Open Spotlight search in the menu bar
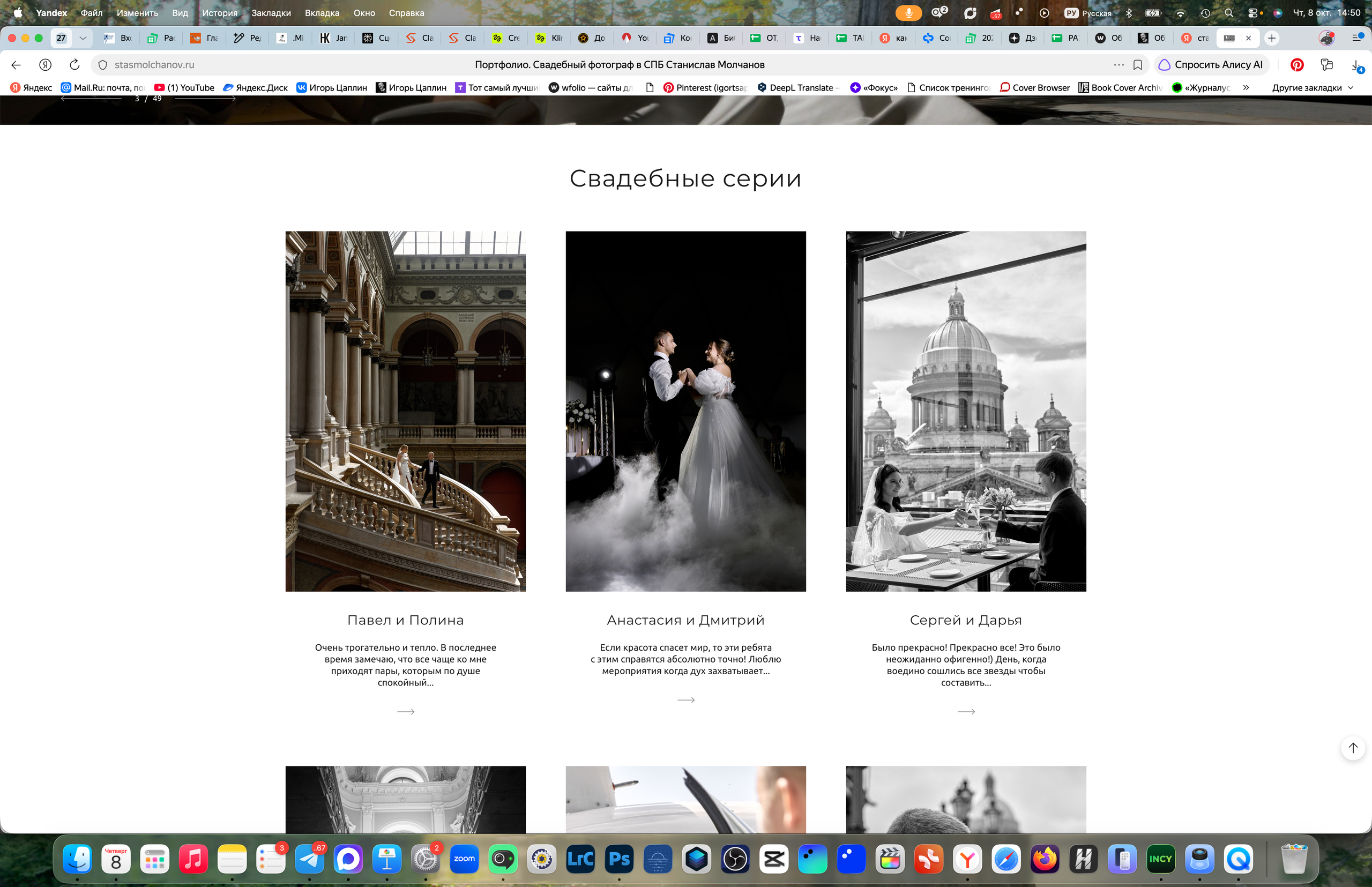The image size is (1372, 887). tap(1228, 13)
